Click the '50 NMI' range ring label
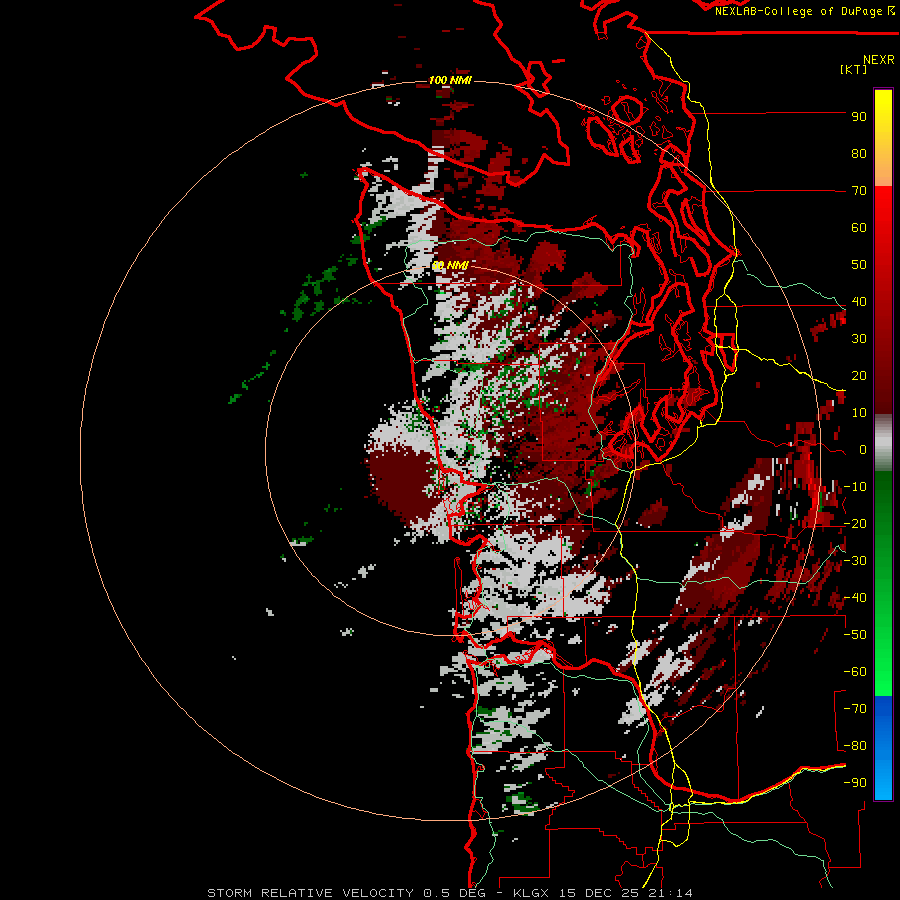This screenshot has height=900, width=900. point(451,266)
